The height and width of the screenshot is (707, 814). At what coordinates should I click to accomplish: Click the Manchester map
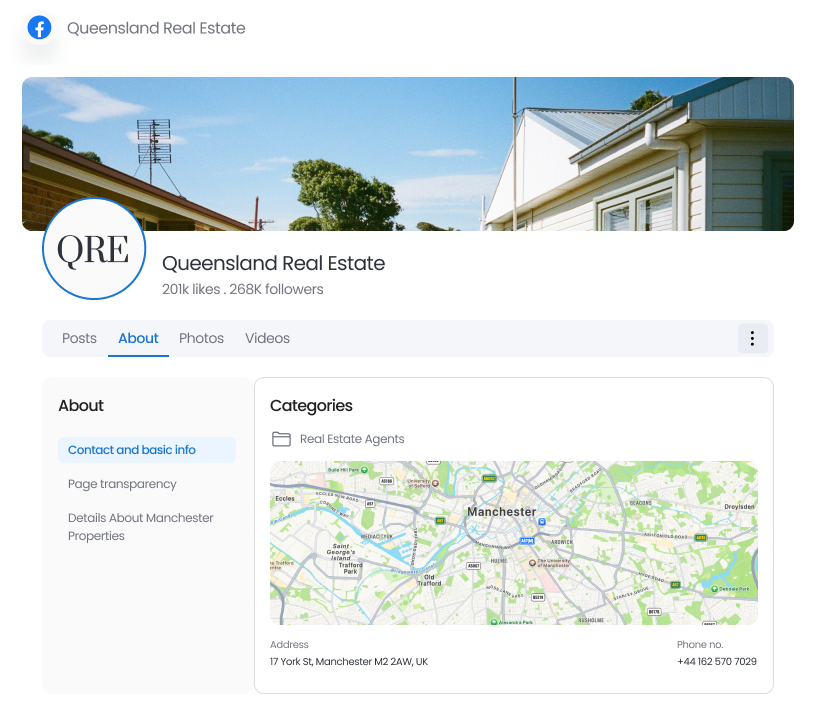(x=514, y=543)
